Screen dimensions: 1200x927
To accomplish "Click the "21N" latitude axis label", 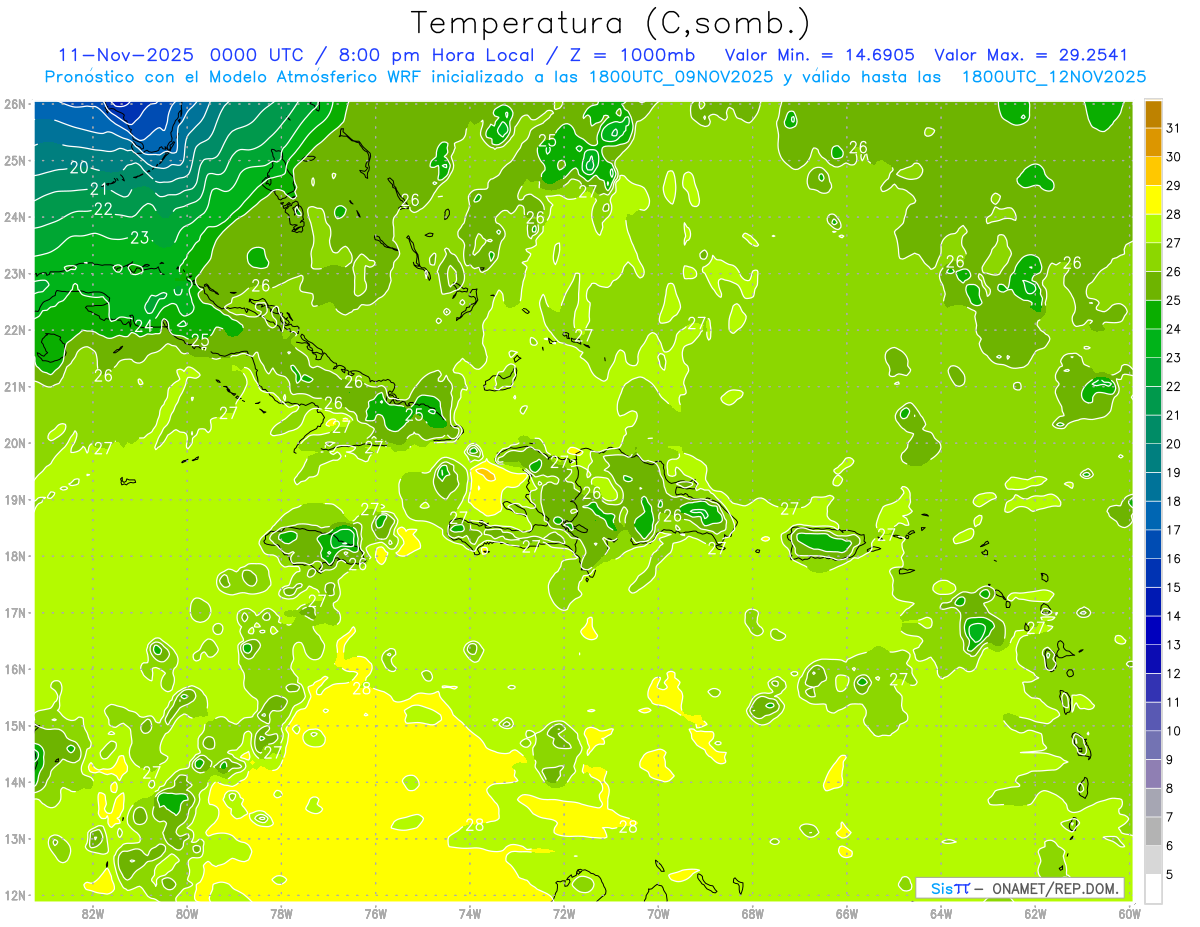I will pos(14,387).
